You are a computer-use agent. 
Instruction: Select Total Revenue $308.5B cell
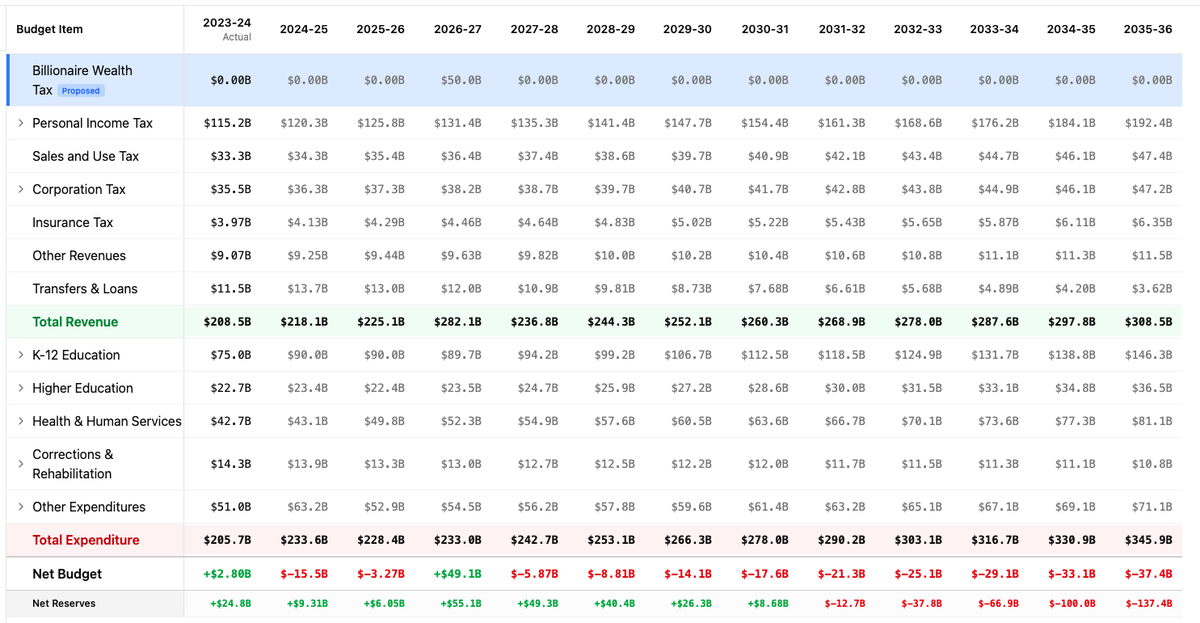pos(1148,322)
